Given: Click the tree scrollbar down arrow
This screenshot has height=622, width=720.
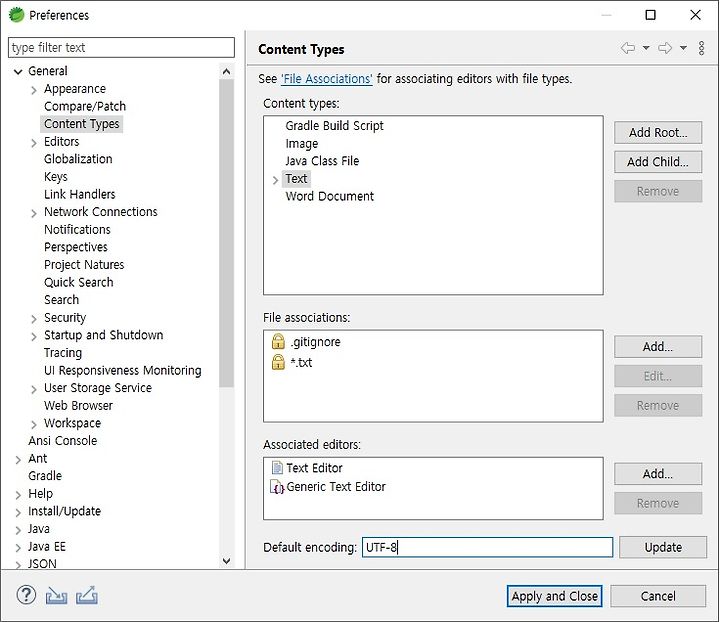Looking at the screenshot, I should click(x=226, y=561).
